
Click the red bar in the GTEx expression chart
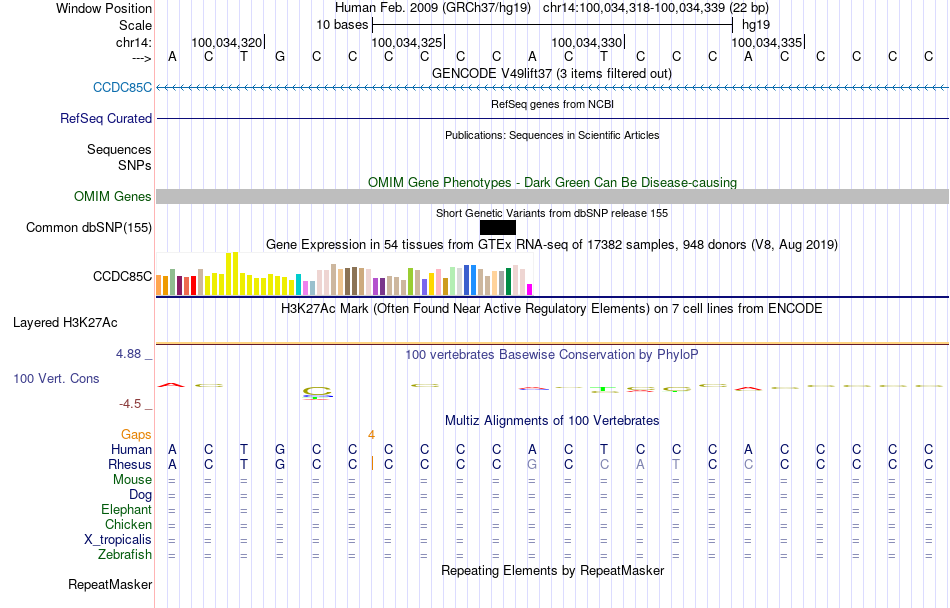coord(193,285)
